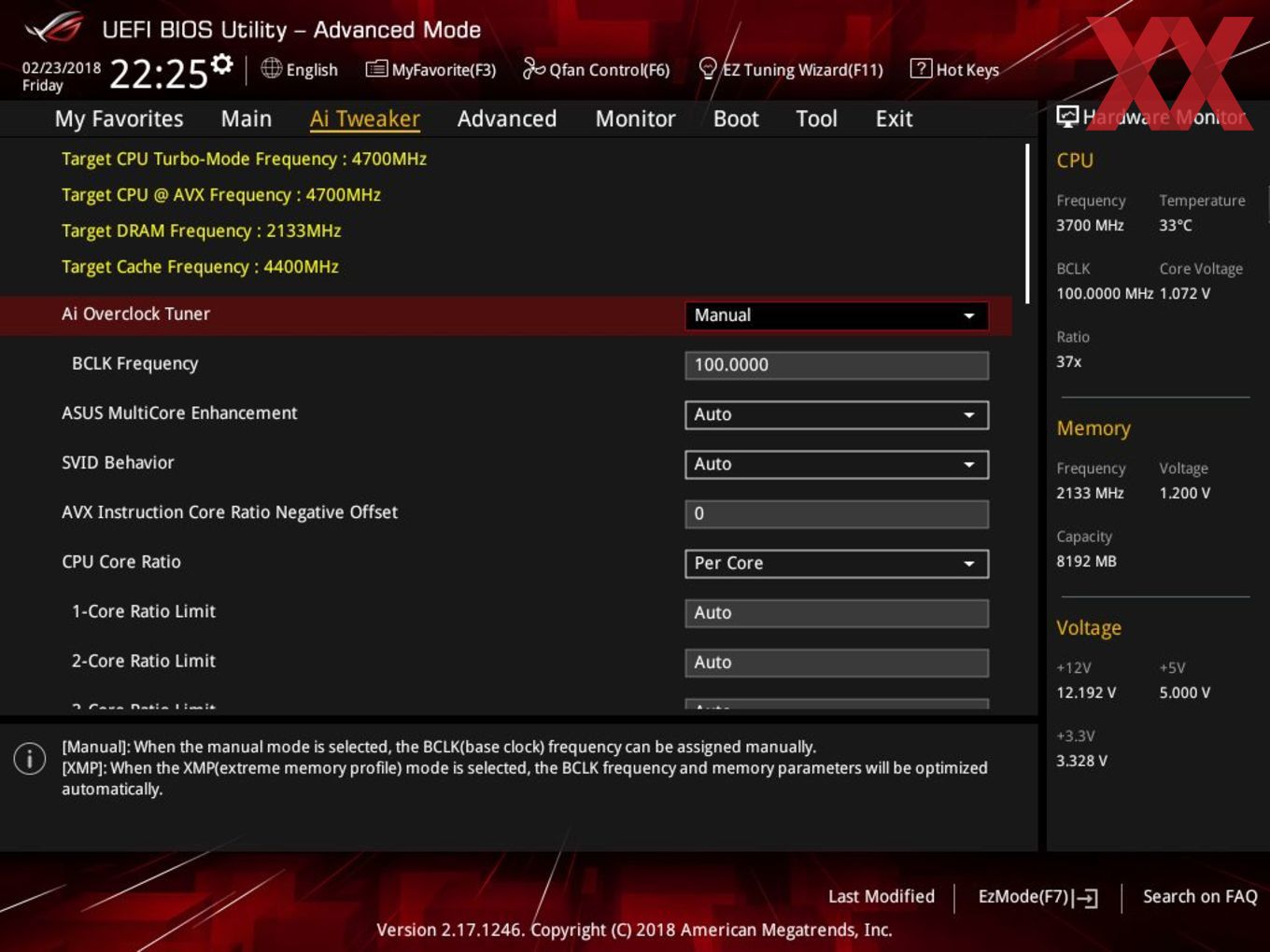
Task: Select the SVID Behavior label
Action: tap(118, 462)
